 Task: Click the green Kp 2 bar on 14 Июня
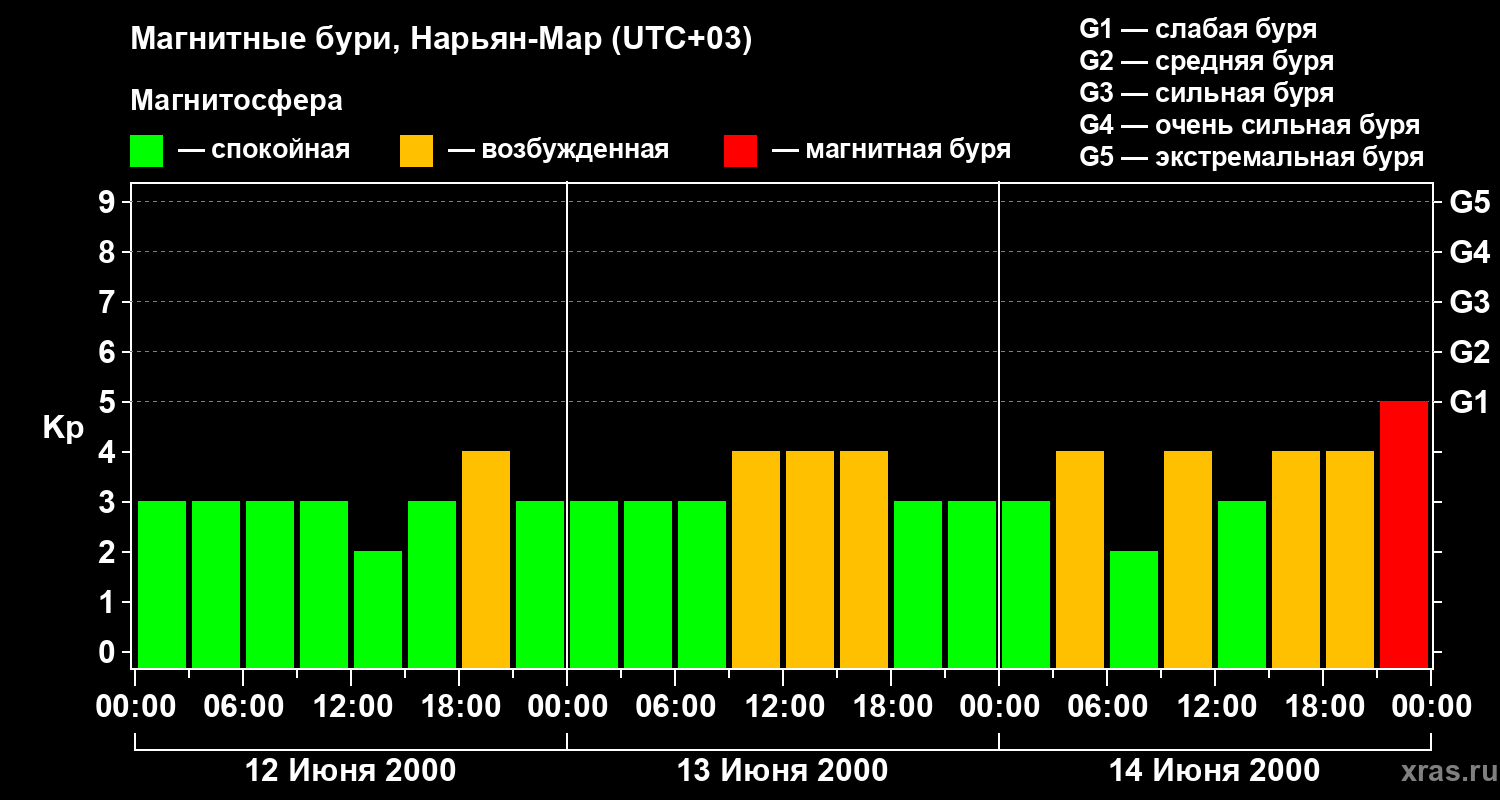tap(1134, 609)
